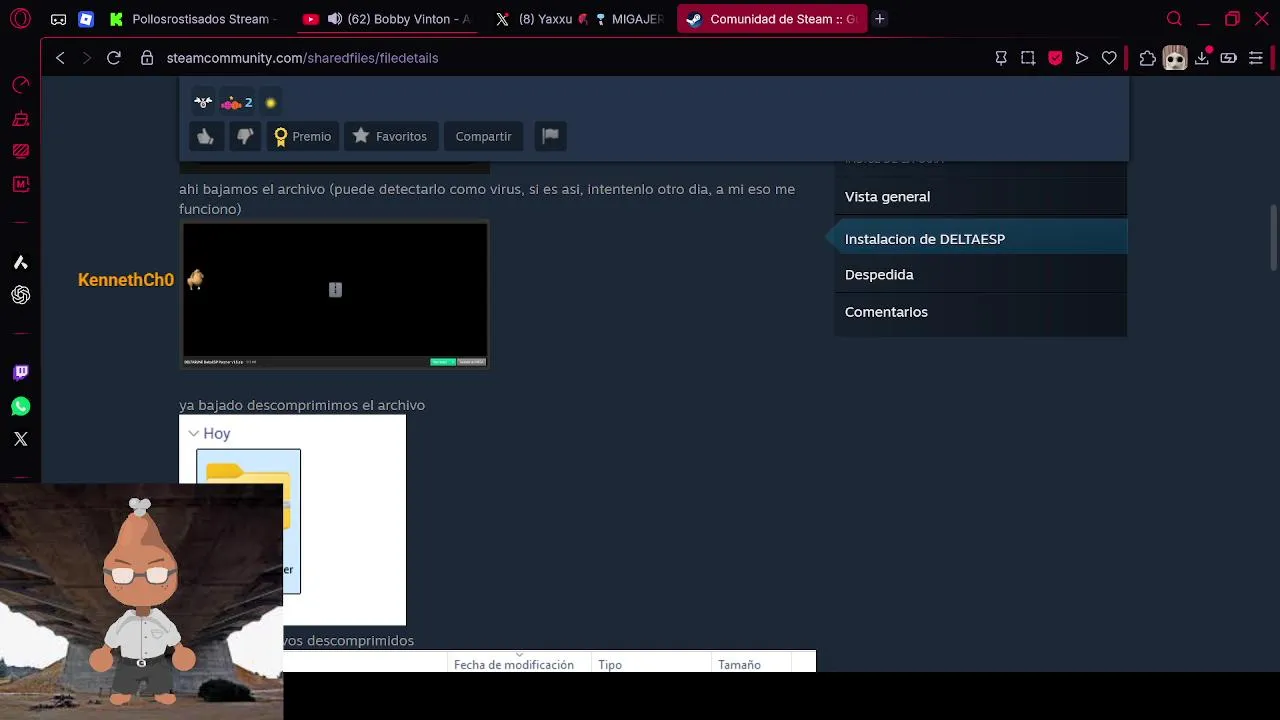Open X in the sidebar
This screenshot has width=1280, height=720.
click(x=20, y=439)
